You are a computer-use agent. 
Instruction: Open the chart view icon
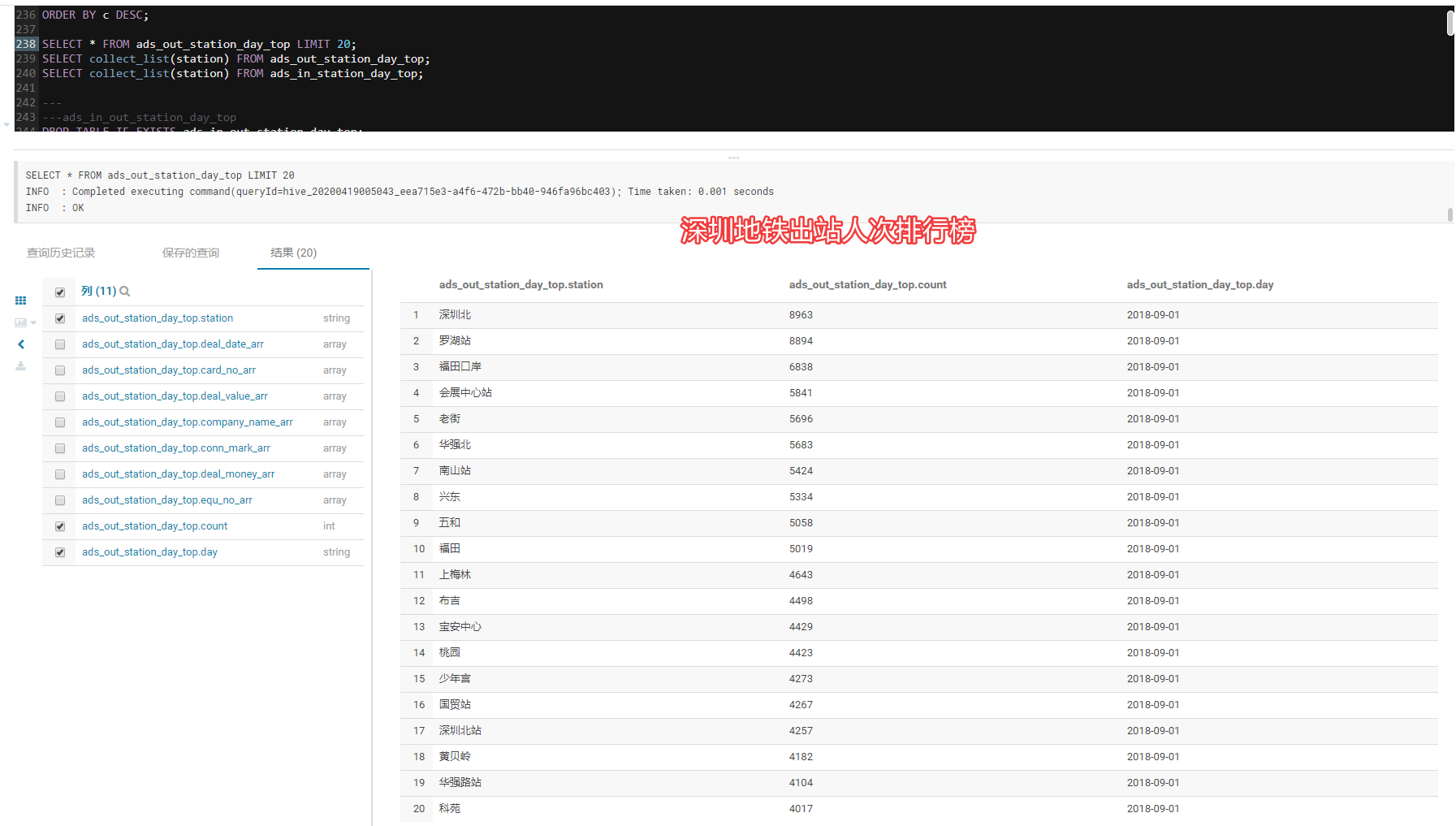(x=20, y=322)
